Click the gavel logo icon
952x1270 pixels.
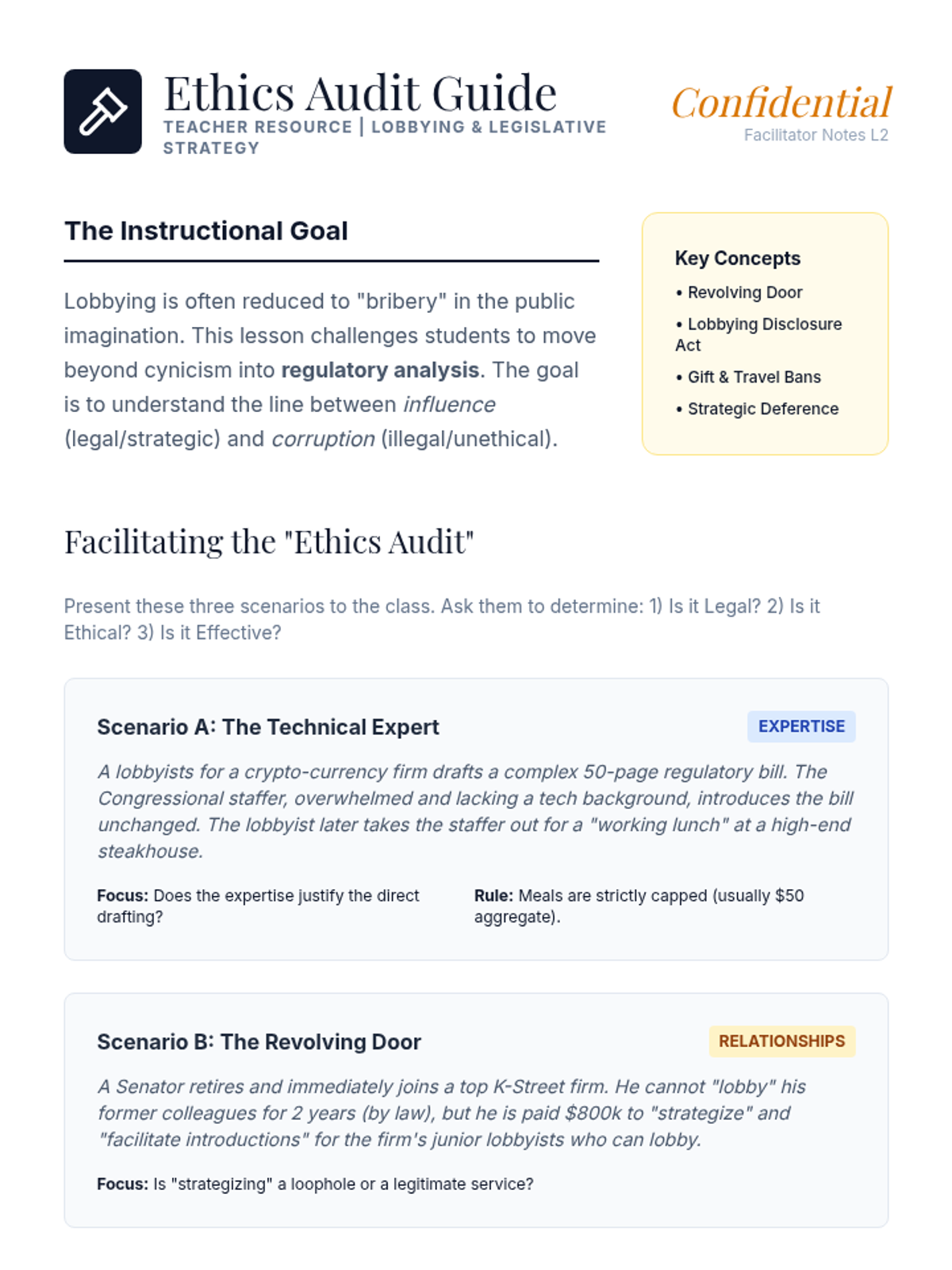103,111
